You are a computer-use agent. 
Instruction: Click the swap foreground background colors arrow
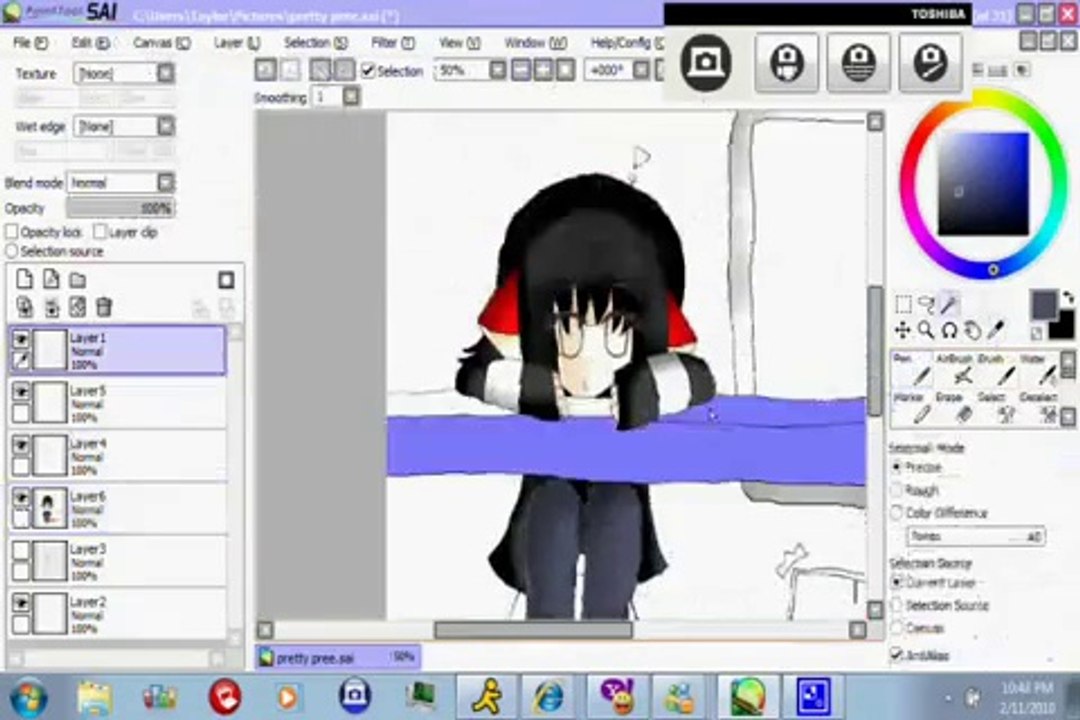point(1068,297)
